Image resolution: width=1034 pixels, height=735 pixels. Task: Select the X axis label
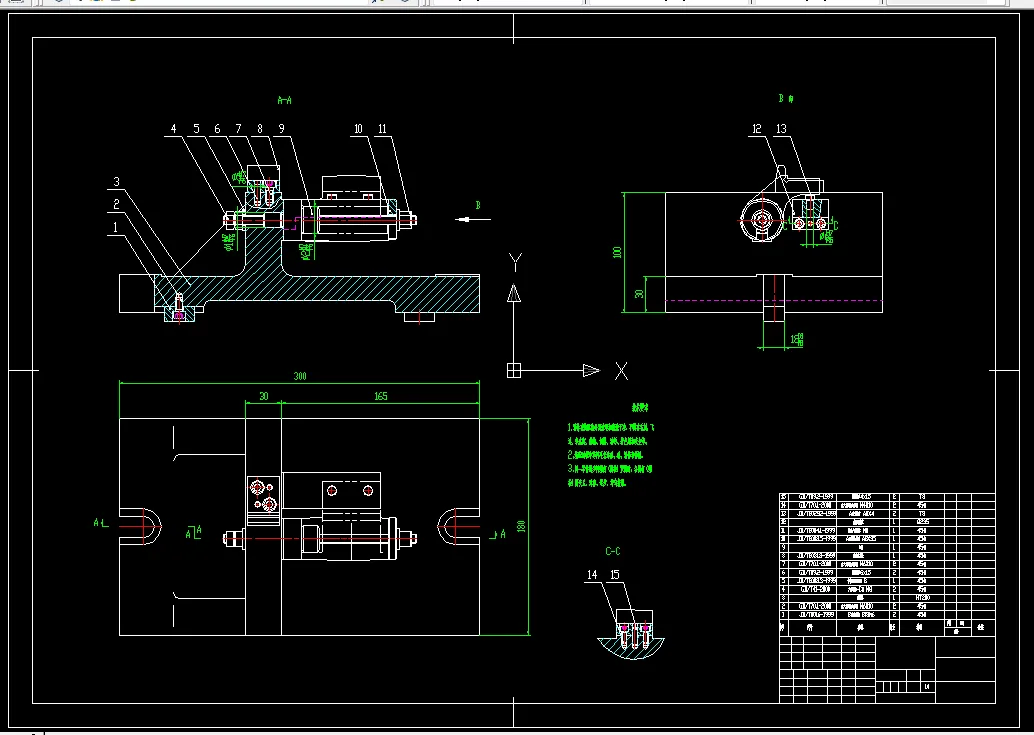point(621,371)
